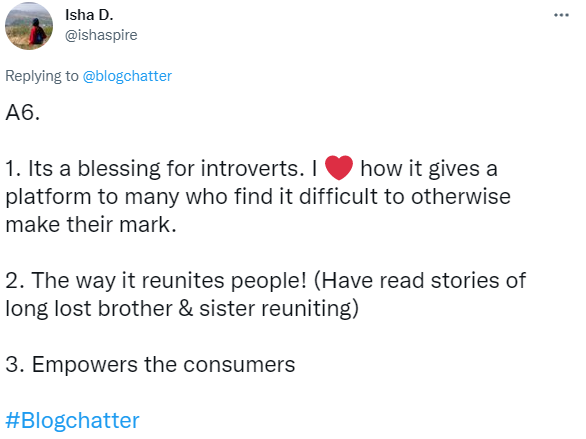
Task: Click the word 'introverts' in point one
Action: point(250,169)
